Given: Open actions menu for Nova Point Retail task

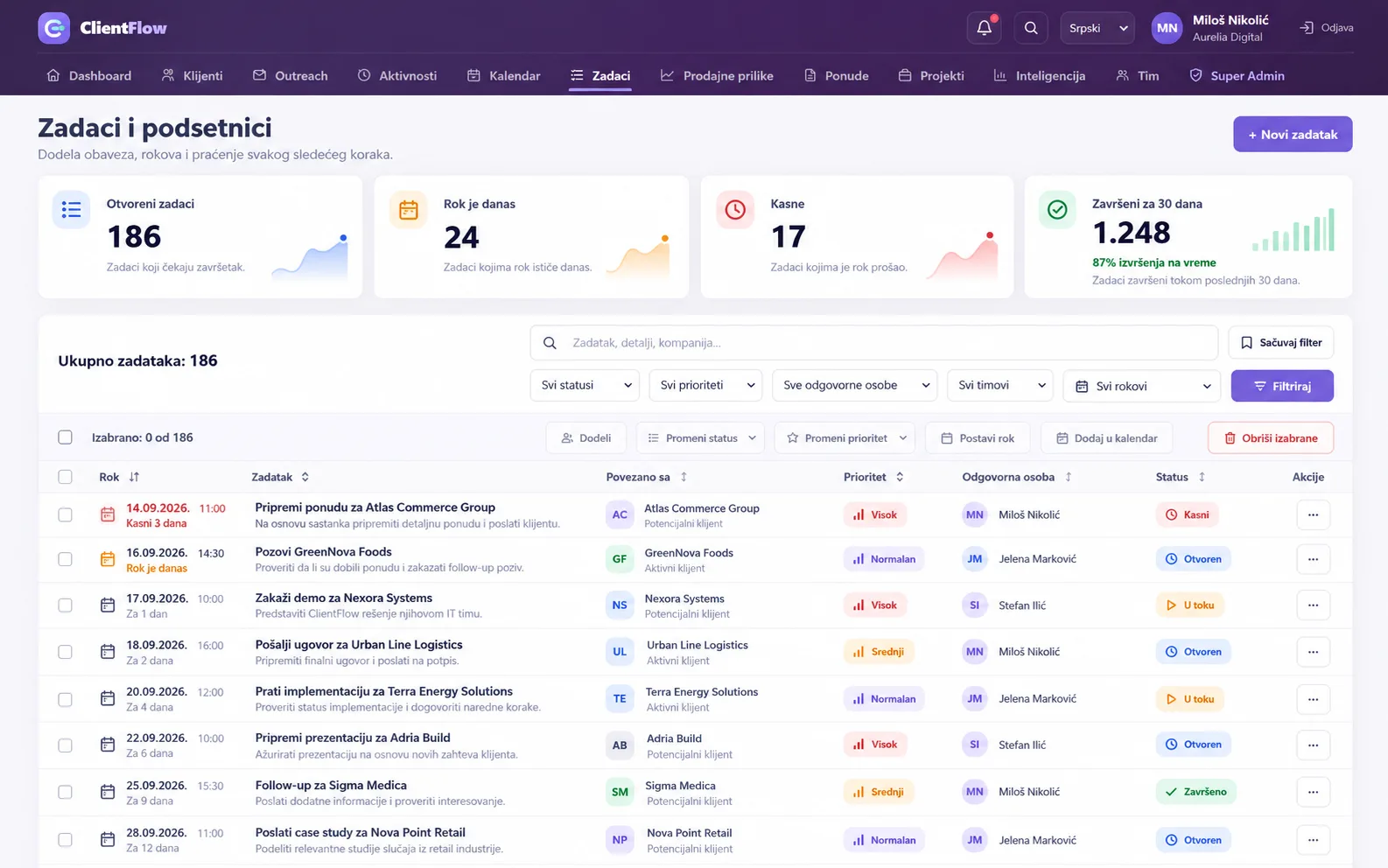Looking at the screenshot, I should click(1313, 840).
